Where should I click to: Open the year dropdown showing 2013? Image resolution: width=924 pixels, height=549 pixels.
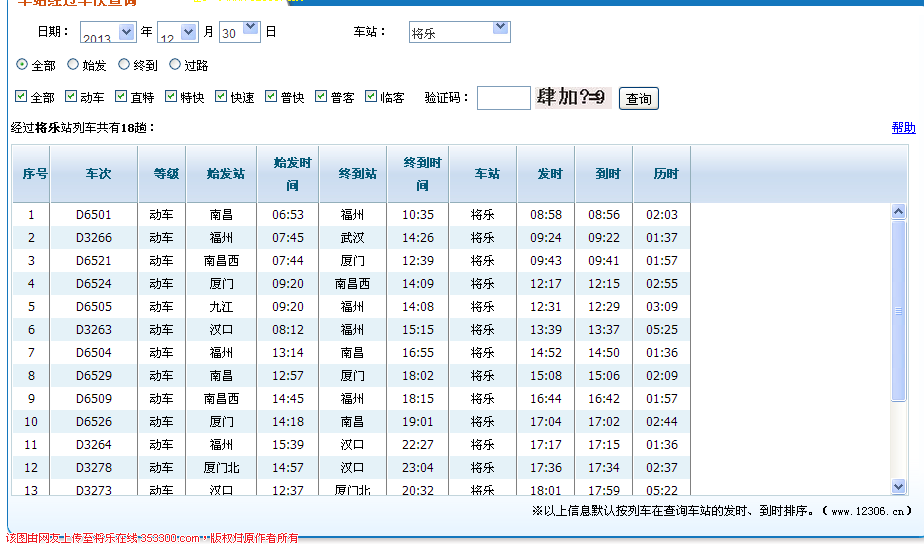tap(108, 32)
